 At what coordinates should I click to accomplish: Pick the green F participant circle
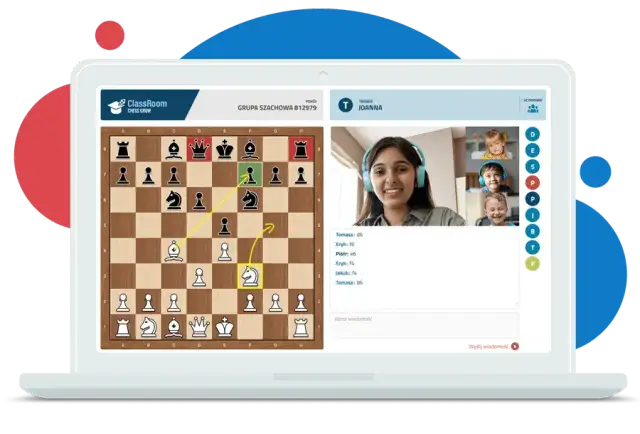533,262
